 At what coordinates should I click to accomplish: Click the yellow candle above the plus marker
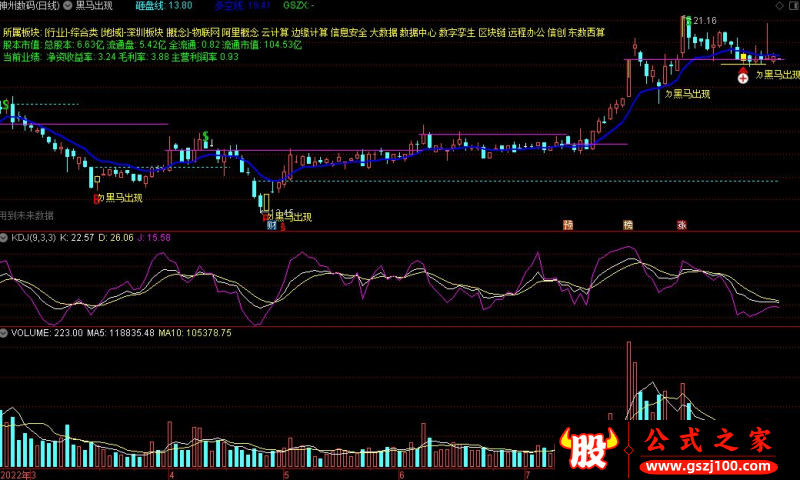[743, 57]
